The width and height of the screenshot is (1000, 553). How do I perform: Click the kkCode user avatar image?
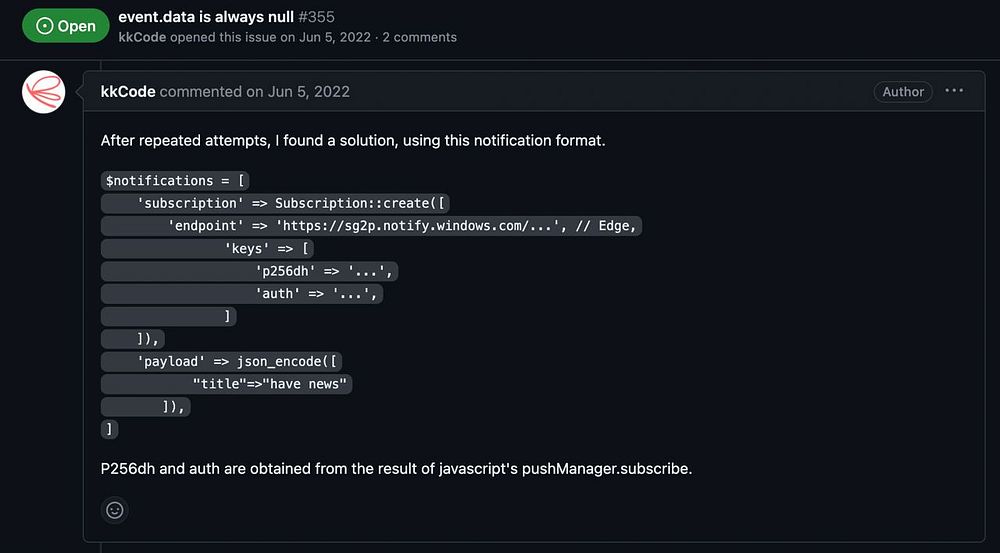pyautogui.click(x=44, y=92)
